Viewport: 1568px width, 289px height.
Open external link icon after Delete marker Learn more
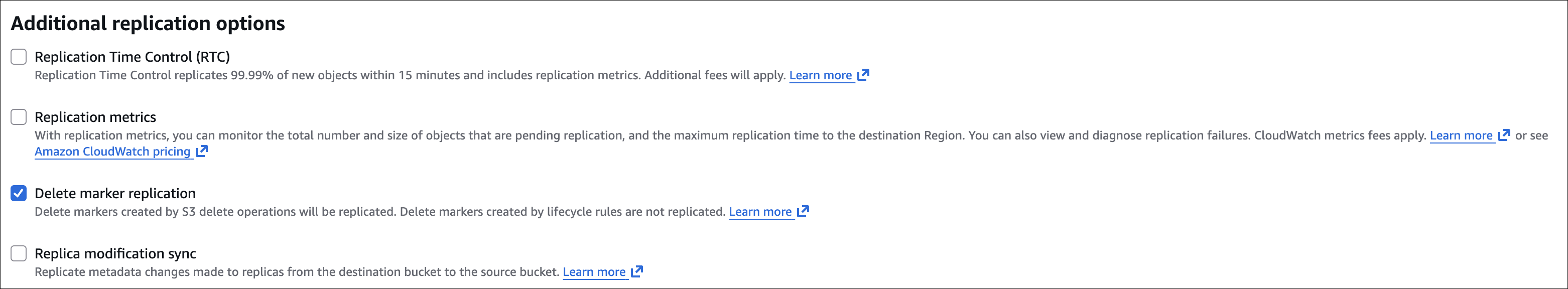[x=803, y=211]
